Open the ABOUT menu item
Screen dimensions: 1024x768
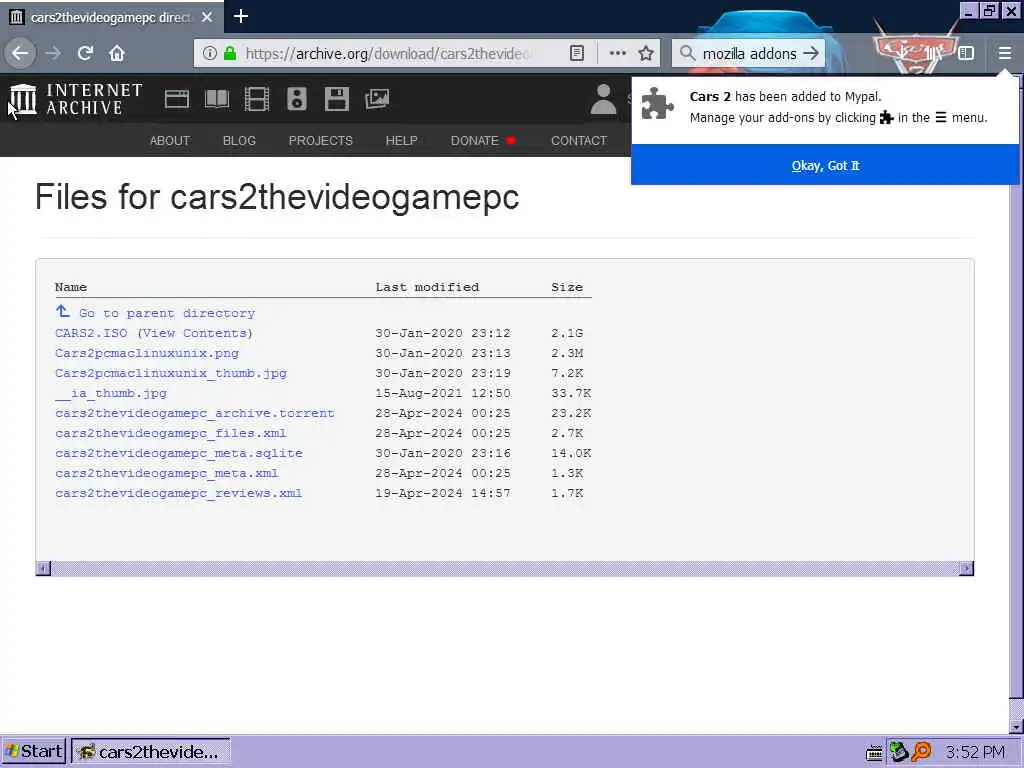(170, 140)
